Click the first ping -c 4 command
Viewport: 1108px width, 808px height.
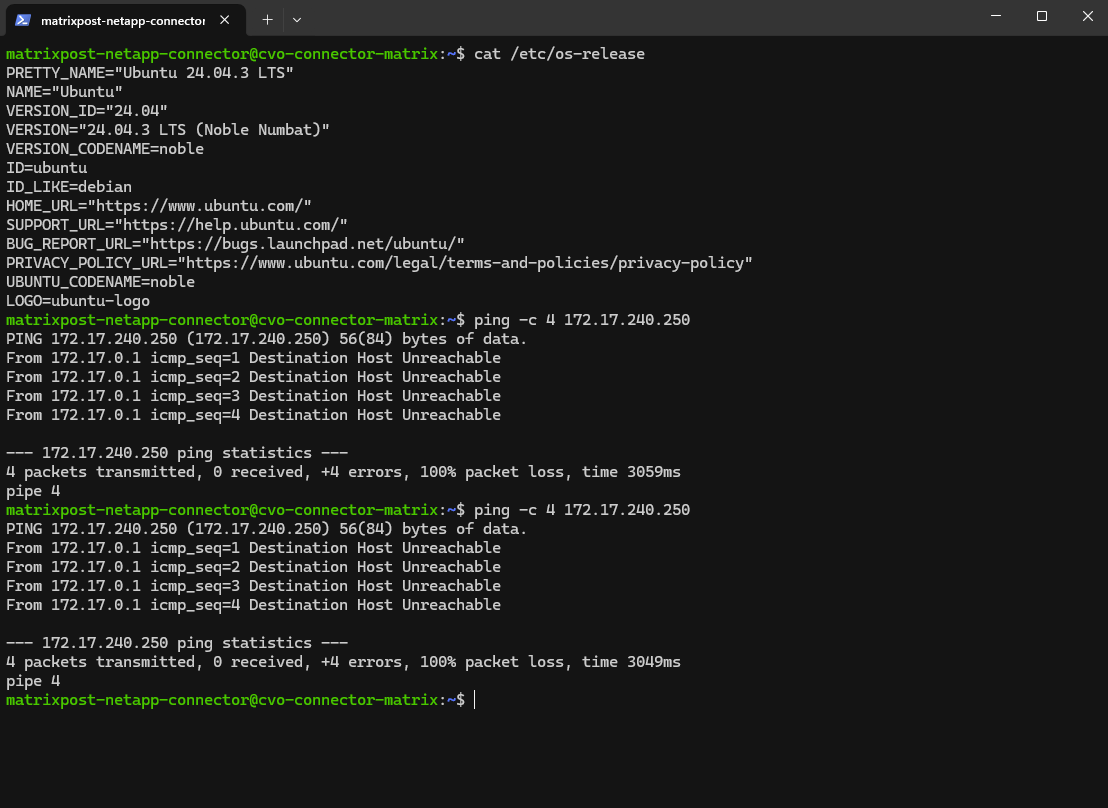click(582, 320)
